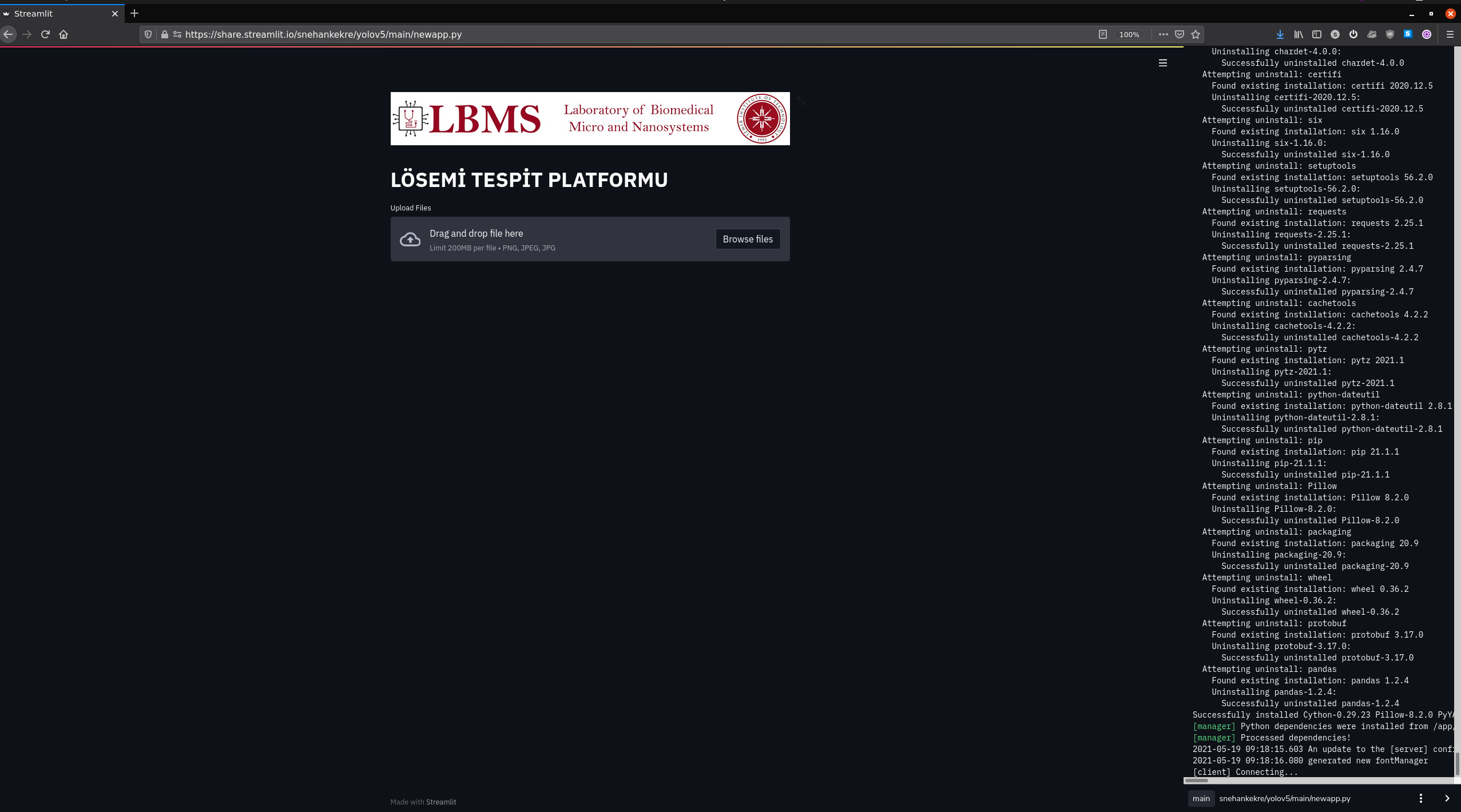The height and width of the screenshot is (812, 1461).
Task: Click the 100% zoom level indicator
Action: coord(1129,34)
